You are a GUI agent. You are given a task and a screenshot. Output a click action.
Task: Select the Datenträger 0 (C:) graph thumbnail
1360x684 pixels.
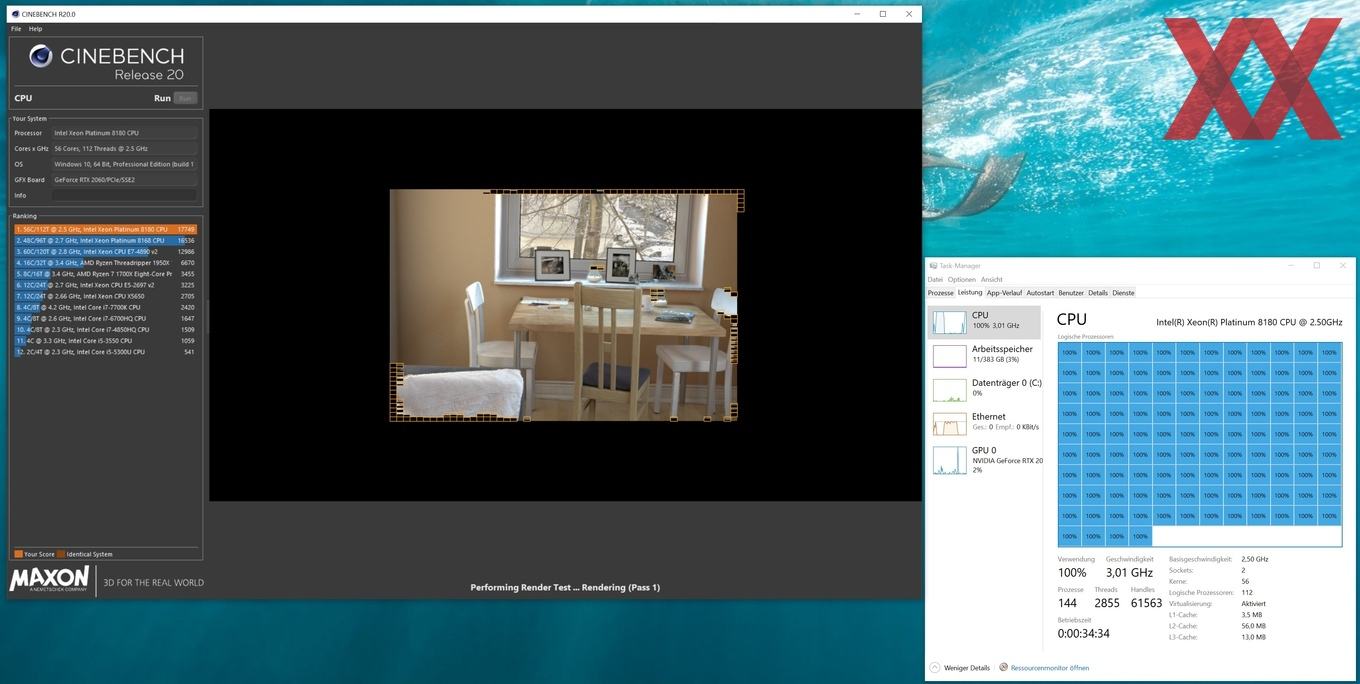point(949,390)
